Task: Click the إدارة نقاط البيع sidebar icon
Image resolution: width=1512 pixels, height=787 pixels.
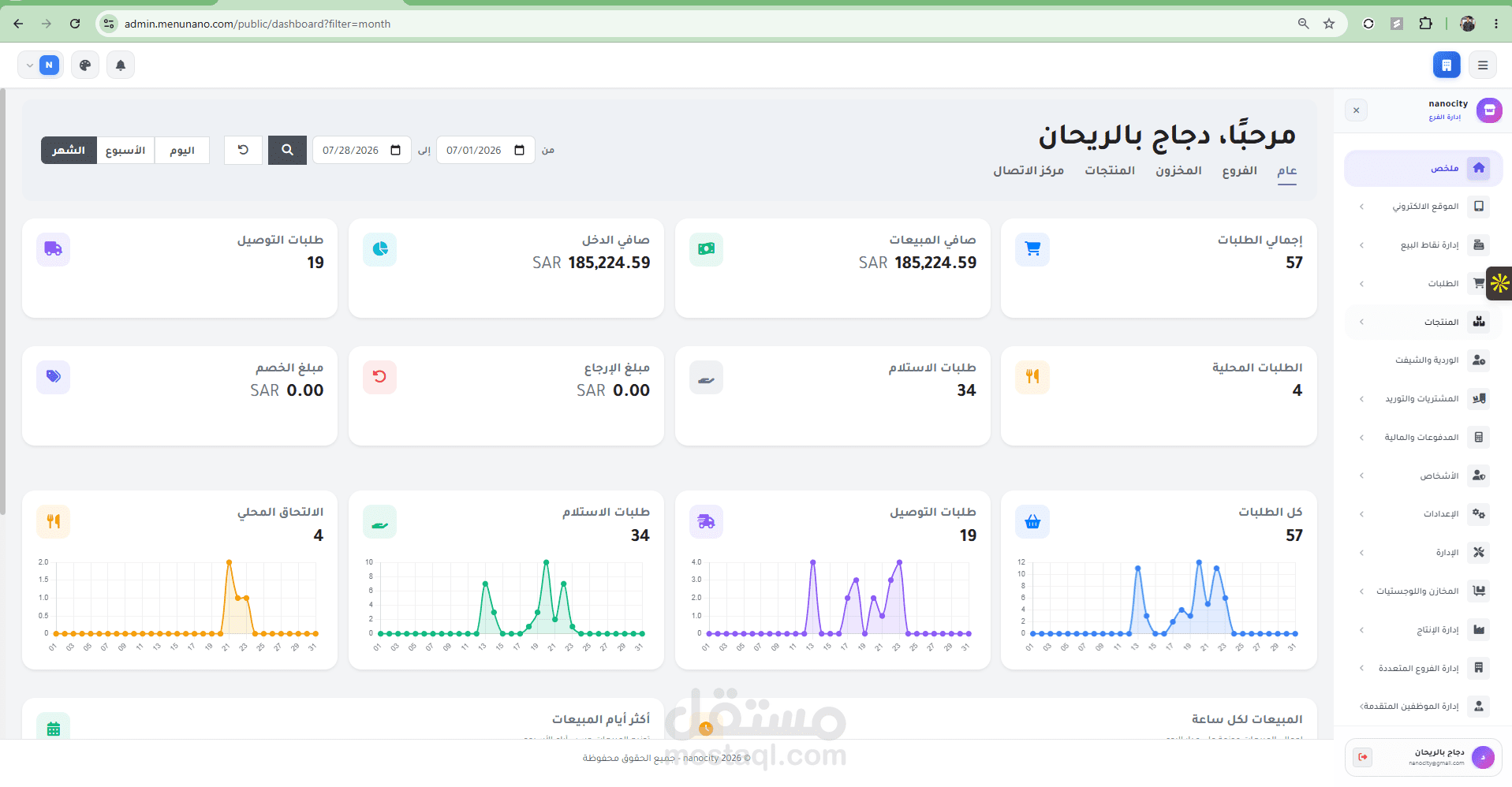Action: [1479, 245]
